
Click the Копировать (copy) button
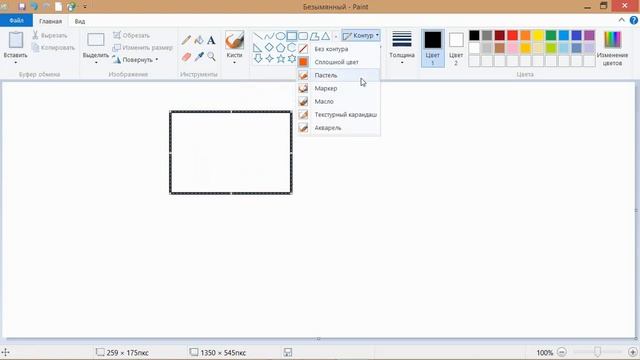click(x=53, y=48)
